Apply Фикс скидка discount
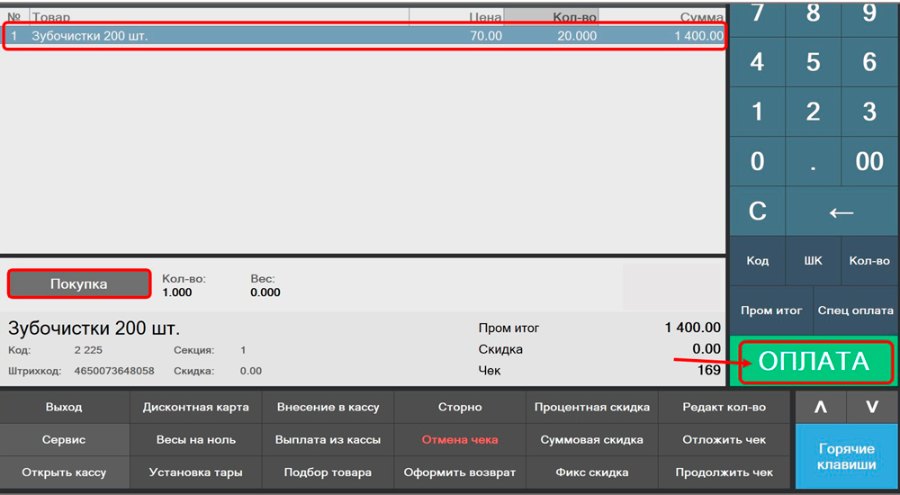The width and height of the screenshot is (900, 495). [592, 473]
